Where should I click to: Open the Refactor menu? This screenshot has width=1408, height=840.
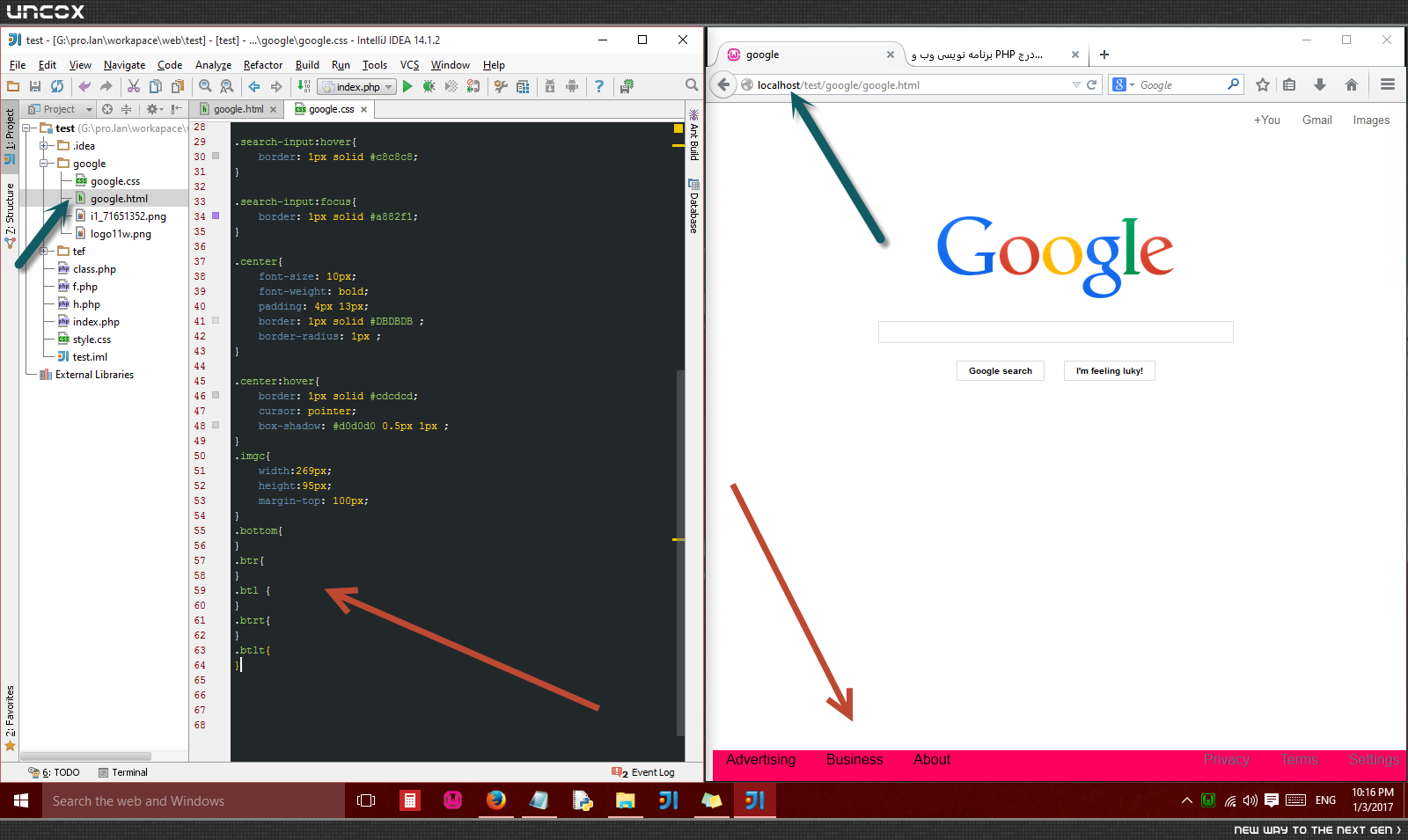[x=263, y=65]
